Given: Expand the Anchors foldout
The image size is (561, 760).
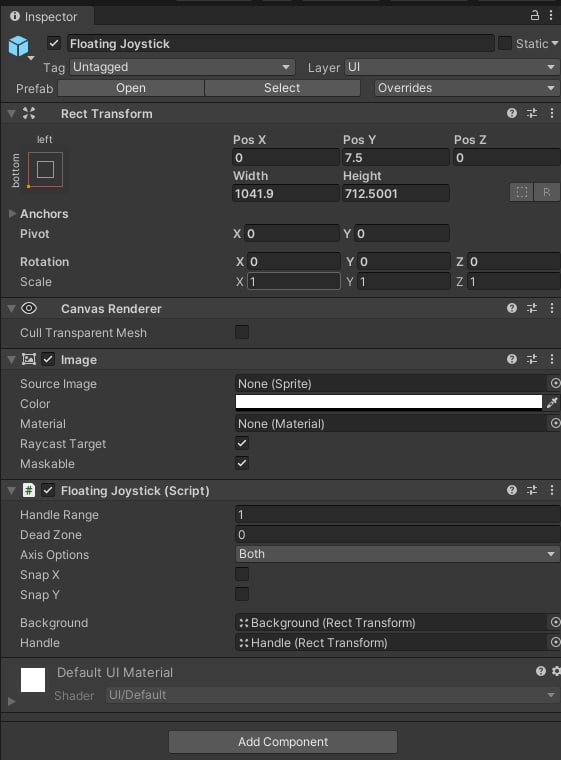Looking at the screenshot, I should coord(12,213).
